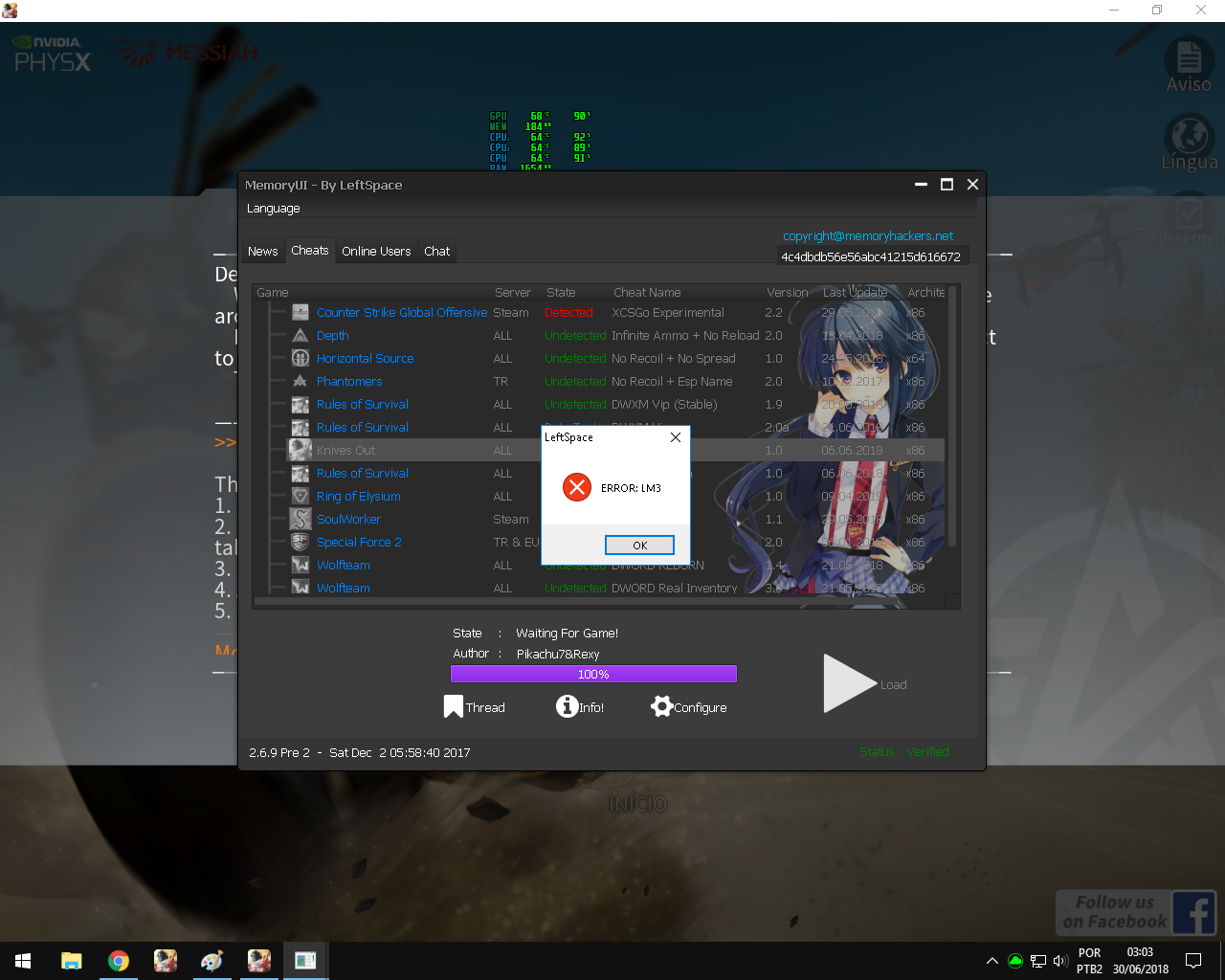Click icon of Rules of Survival version 1.9
This screenshot has height=980, width=1225.
[301, 405]
